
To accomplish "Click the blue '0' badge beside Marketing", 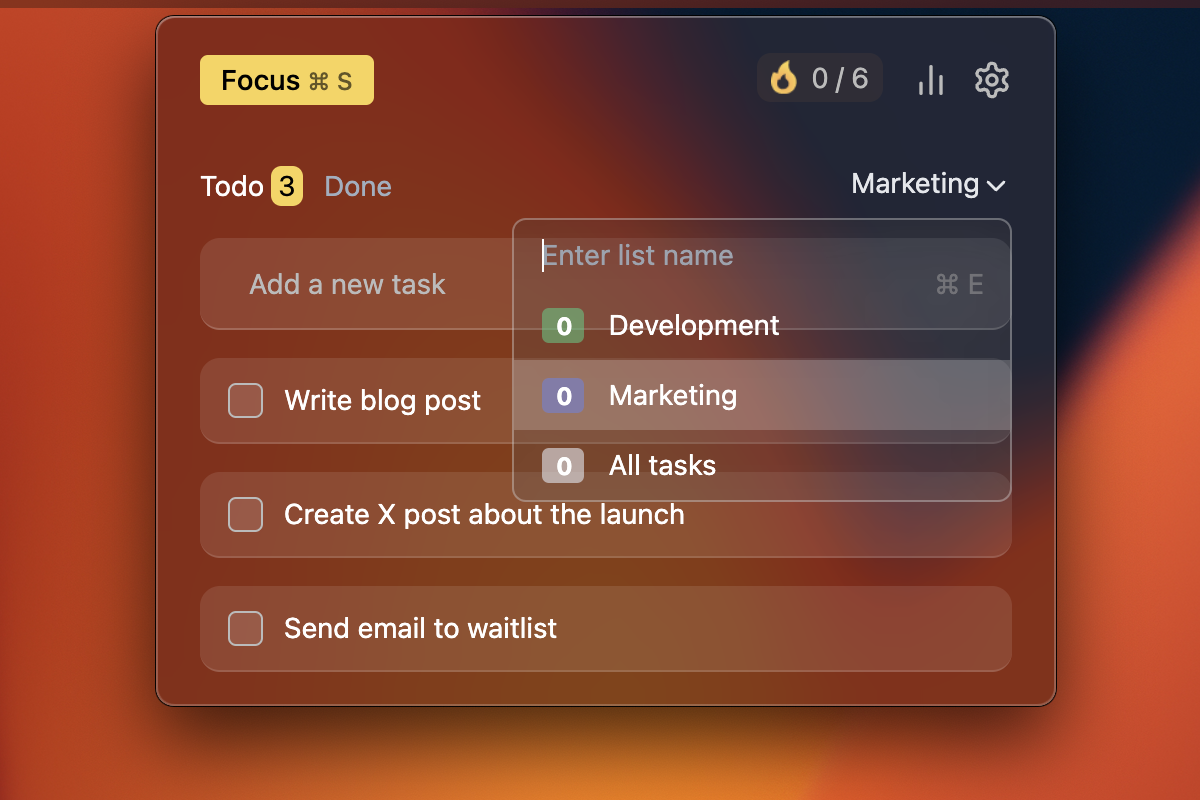I will point(562,395).
